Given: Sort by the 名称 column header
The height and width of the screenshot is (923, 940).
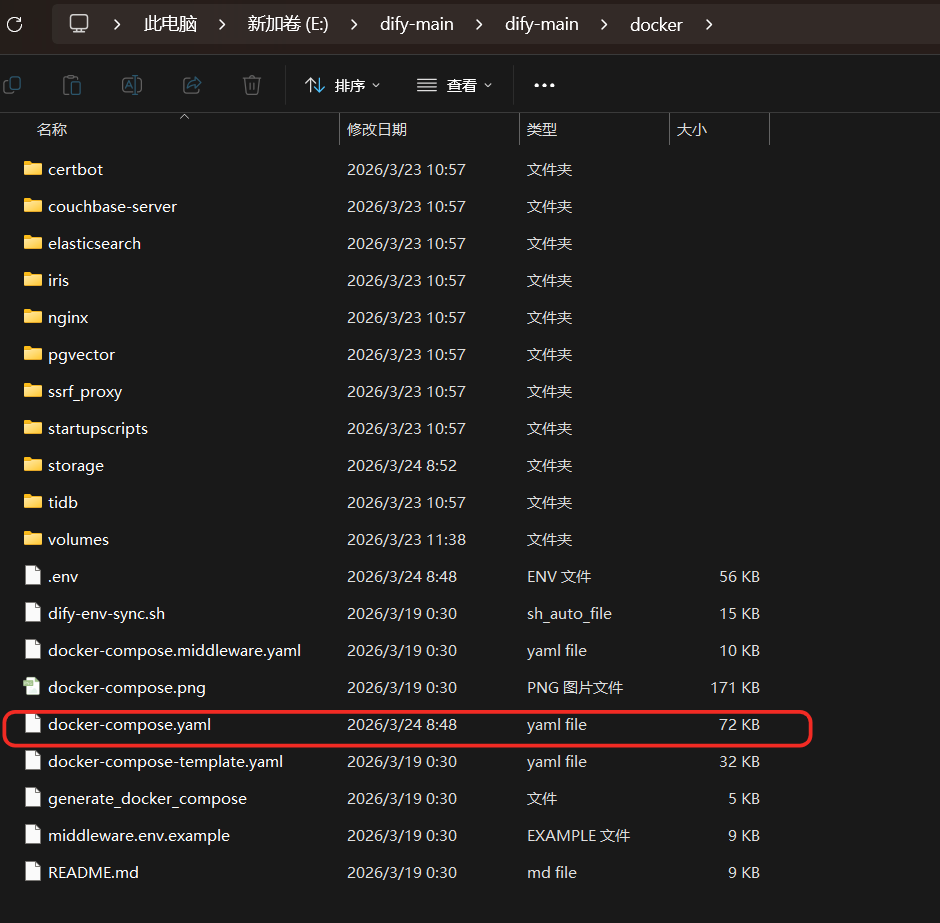Looking at the screenshot, I should [x=52, y=129].
